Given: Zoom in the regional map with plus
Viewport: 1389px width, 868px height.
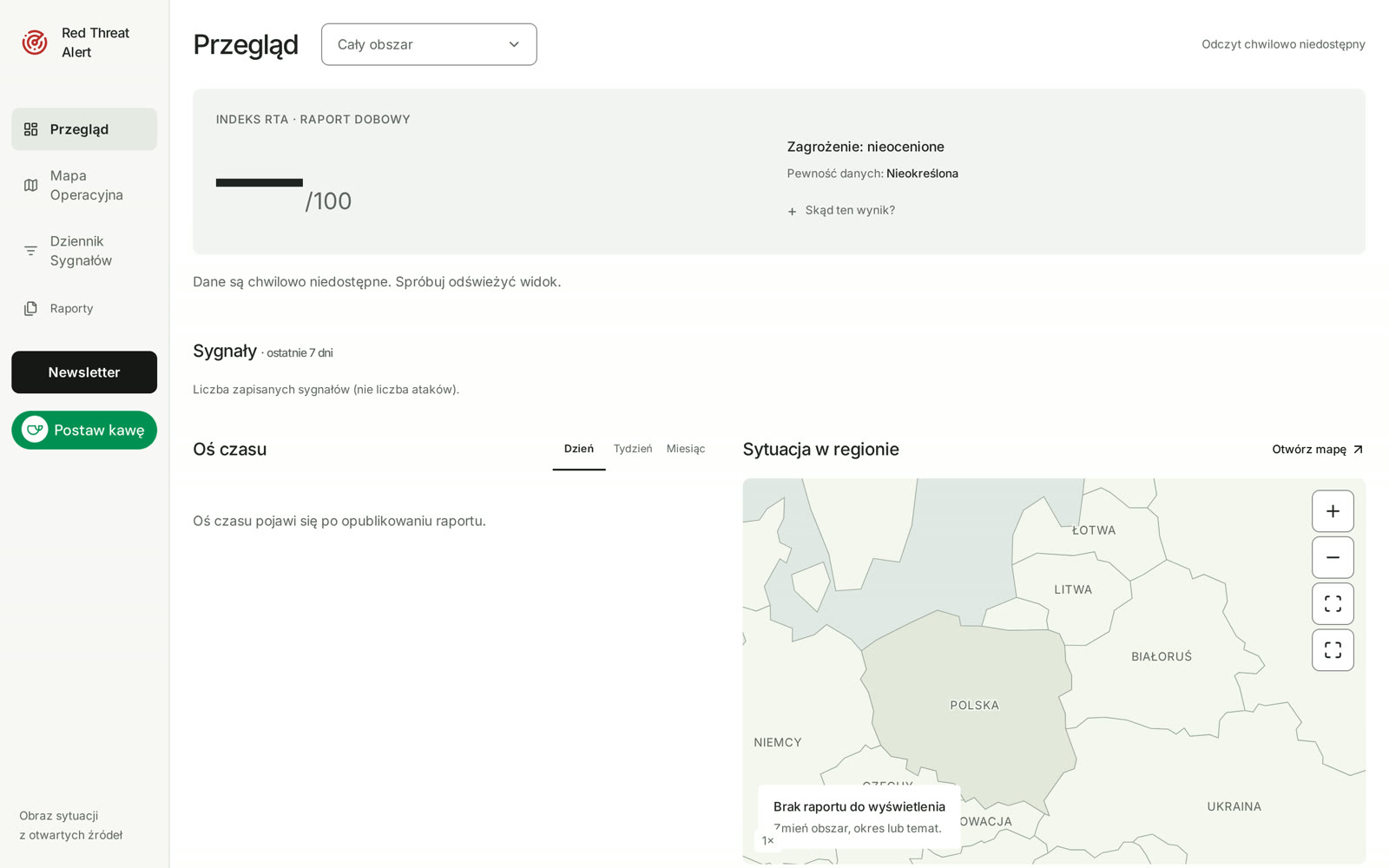Looking at the screenshot, I should click(x=1333, y=511).
